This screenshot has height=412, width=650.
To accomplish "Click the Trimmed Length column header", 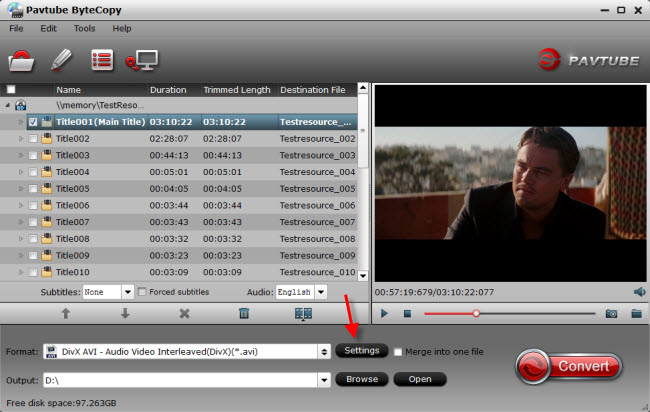I will pyautogui.click(x=239, y=90).
